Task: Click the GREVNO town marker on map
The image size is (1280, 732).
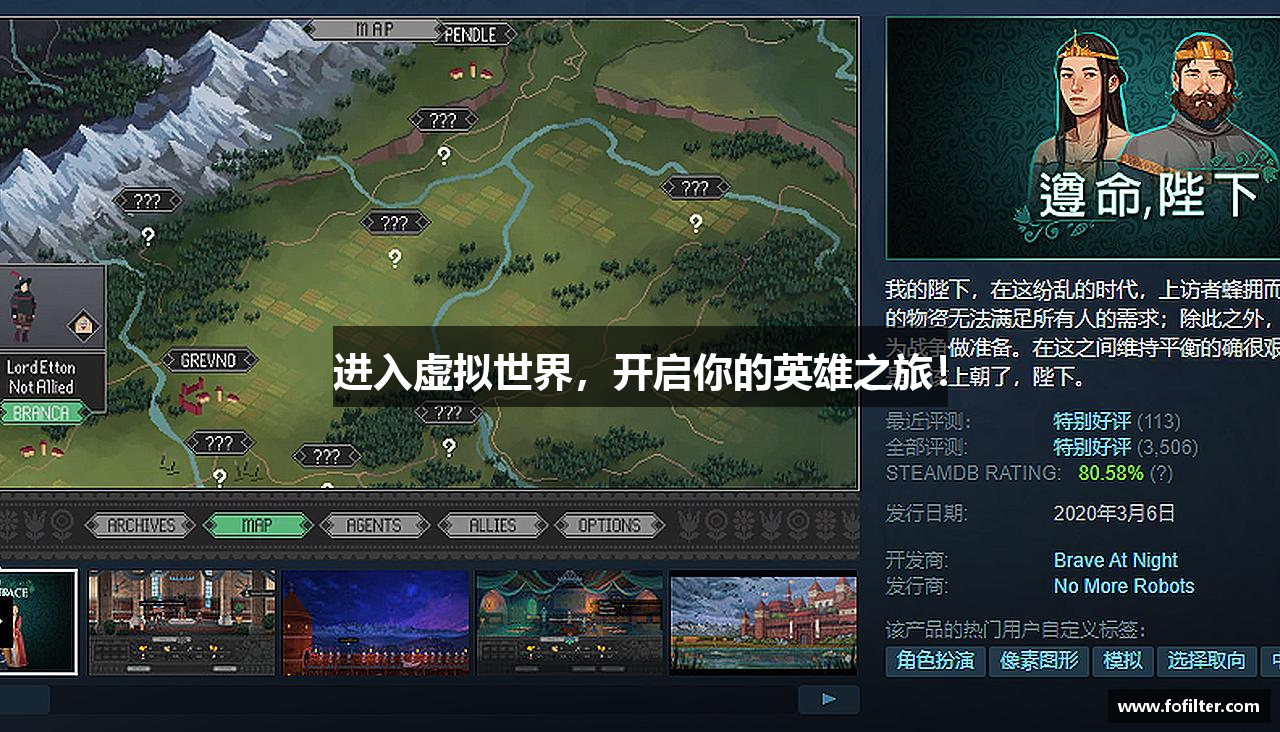Action: point(208,360)
